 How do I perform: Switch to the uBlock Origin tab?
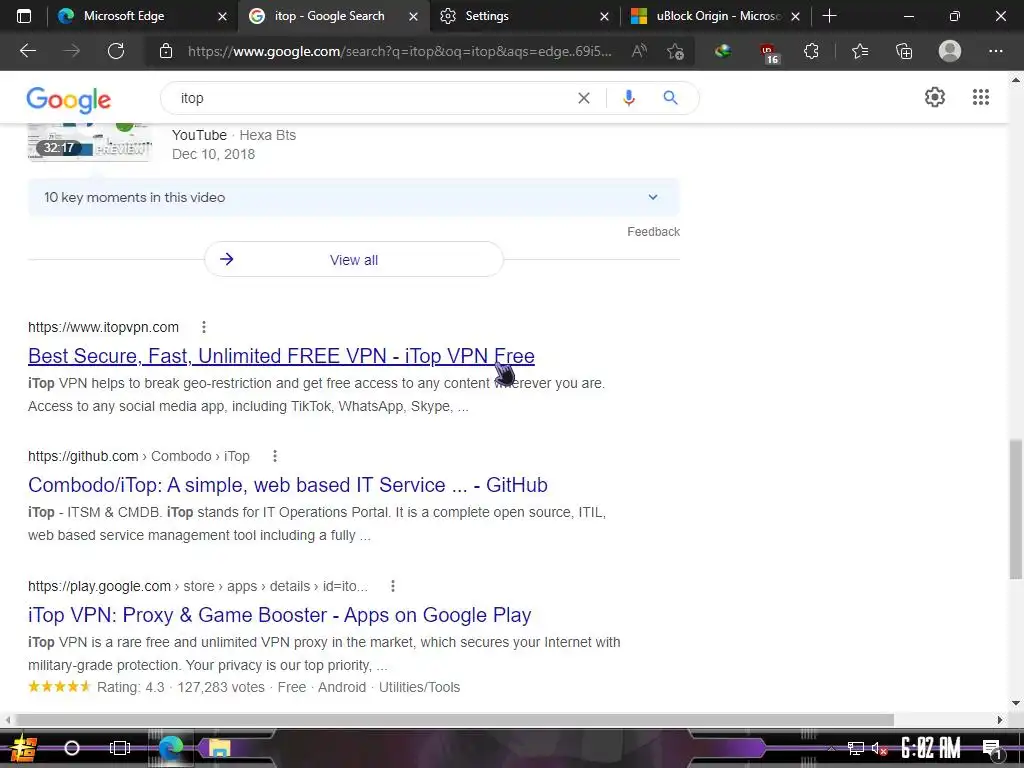point(718,16)
